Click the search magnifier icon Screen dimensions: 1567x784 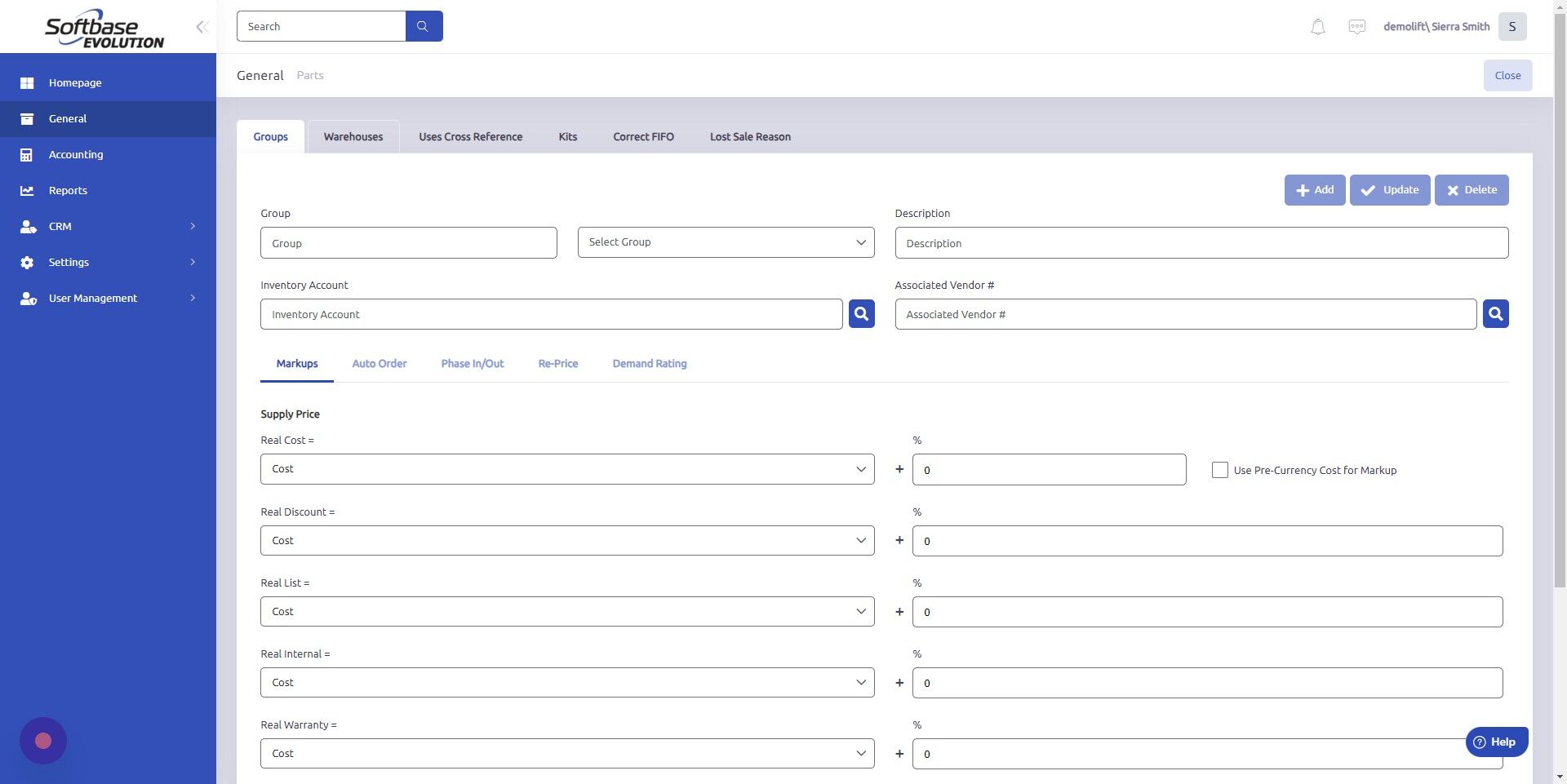pos(424,25)
